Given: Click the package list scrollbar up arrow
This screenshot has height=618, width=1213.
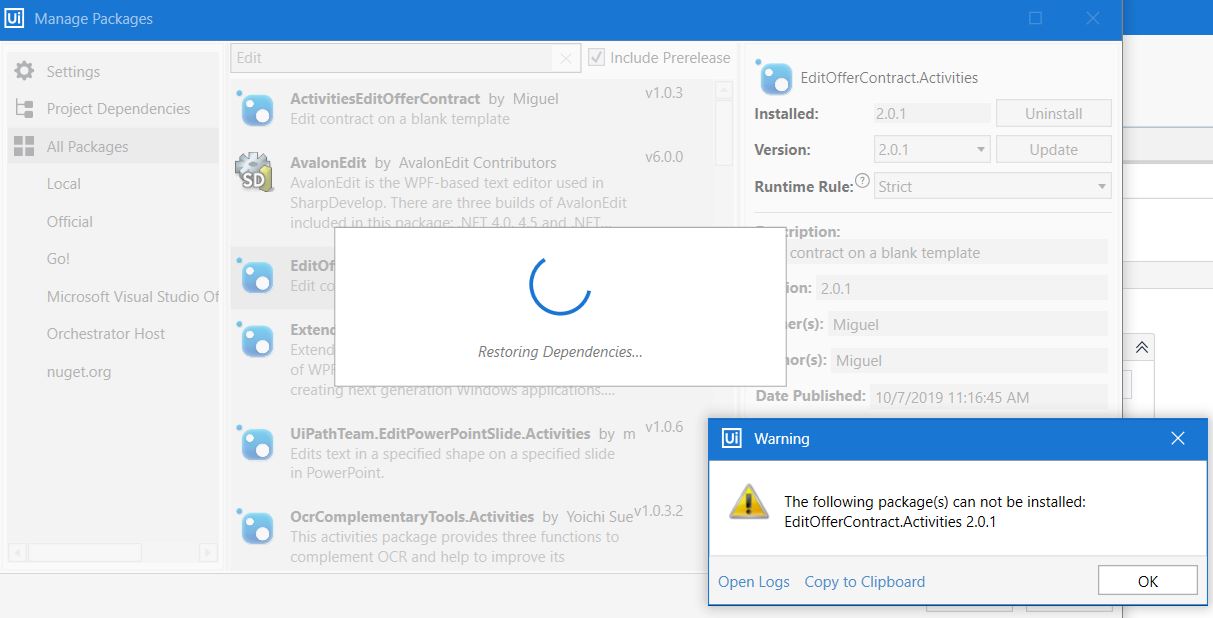Looking at the screenshot, I should pyautogui.click(x=726, y=92).
